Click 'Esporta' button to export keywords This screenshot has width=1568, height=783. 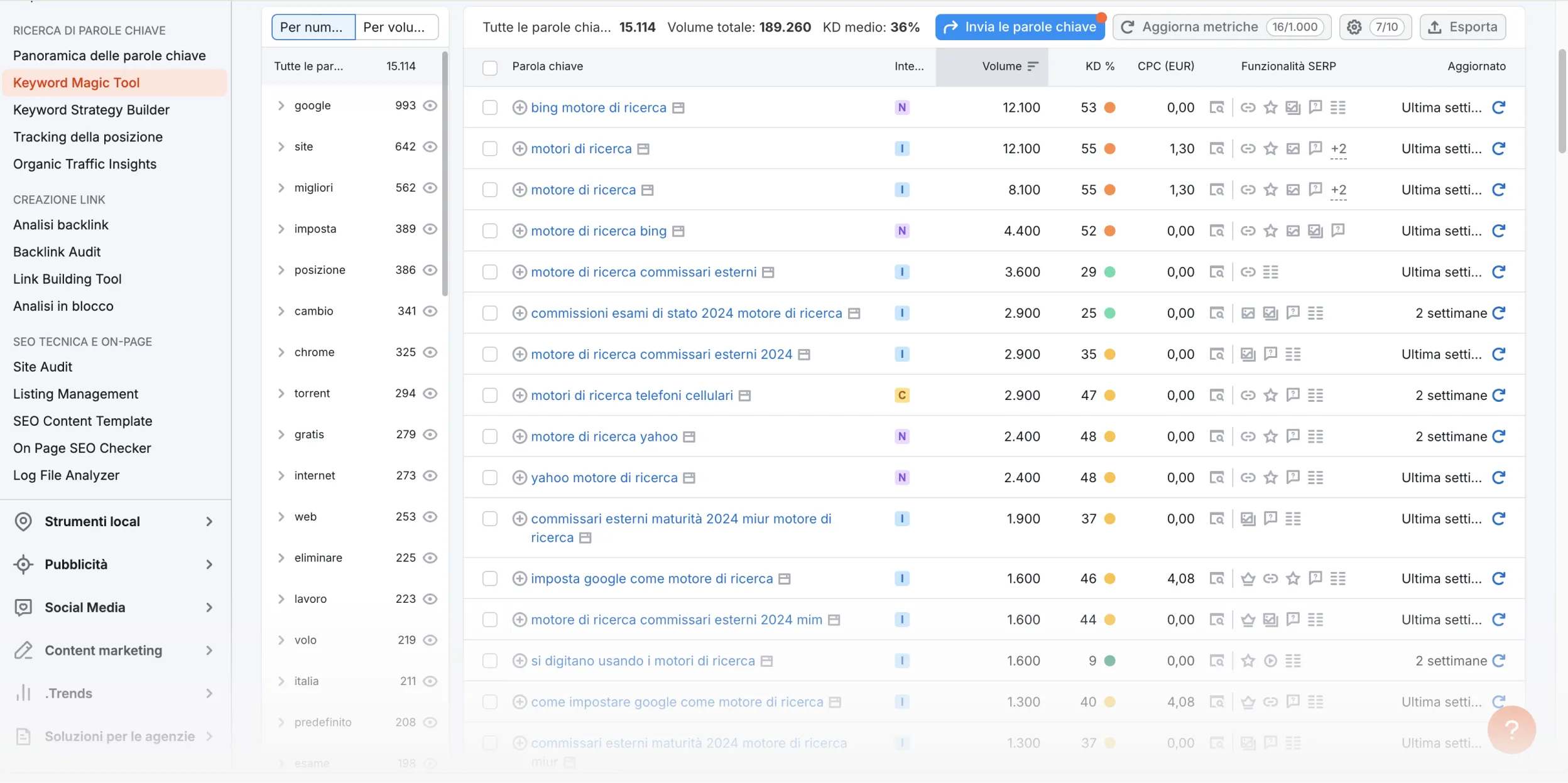[1464, 27]
